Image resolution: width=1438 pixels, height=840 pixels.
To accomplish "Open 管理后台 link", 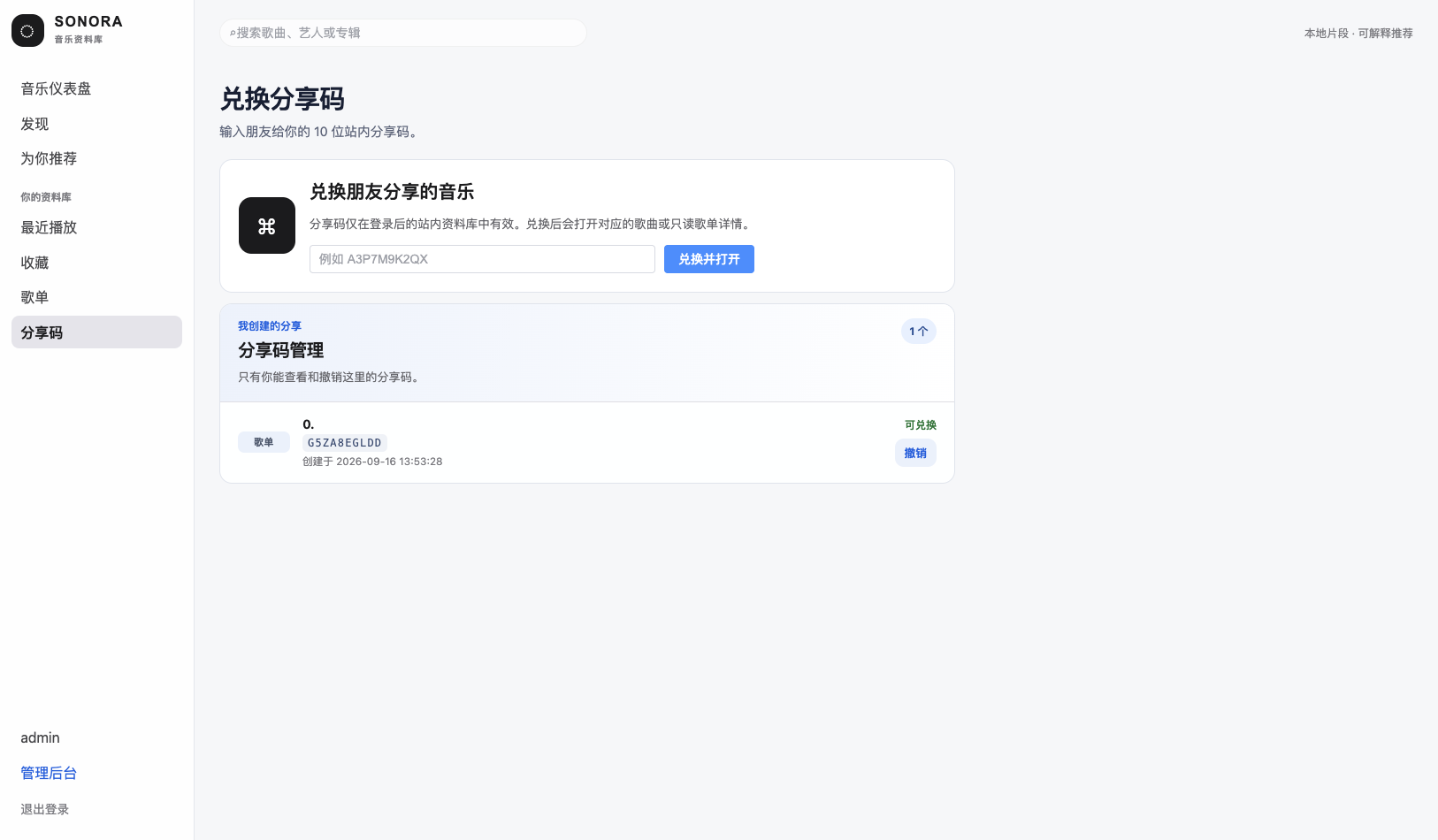I will [x=49, y=773].
